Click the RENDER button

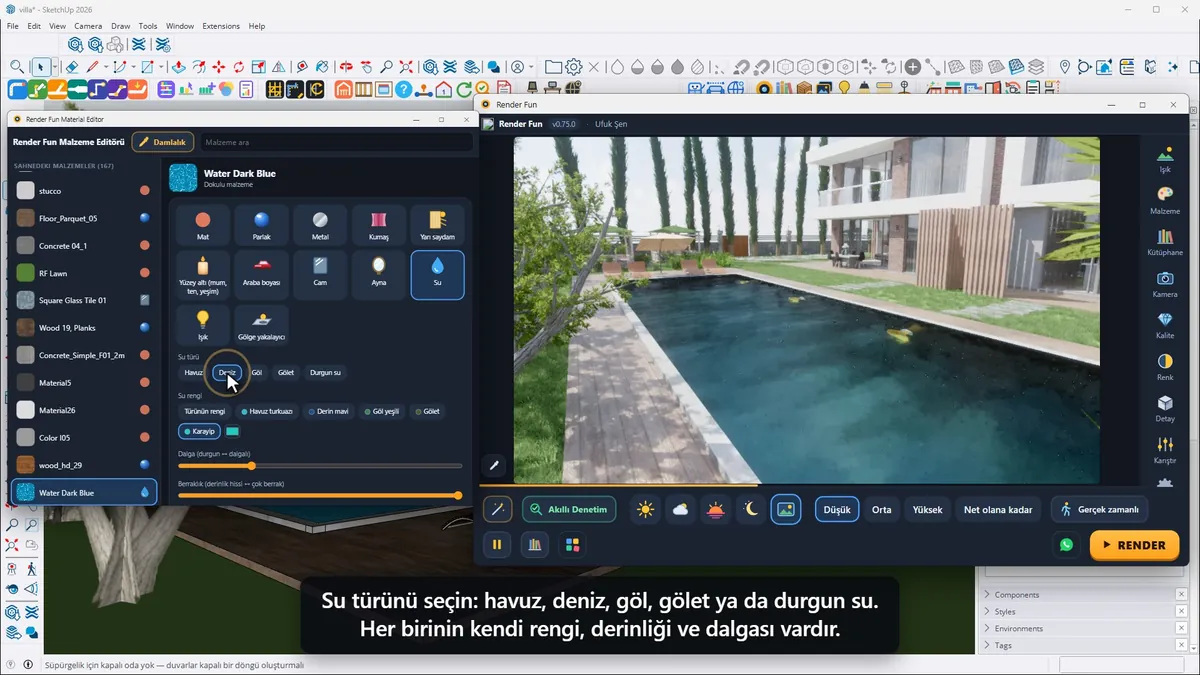(x=1134, y=545)
